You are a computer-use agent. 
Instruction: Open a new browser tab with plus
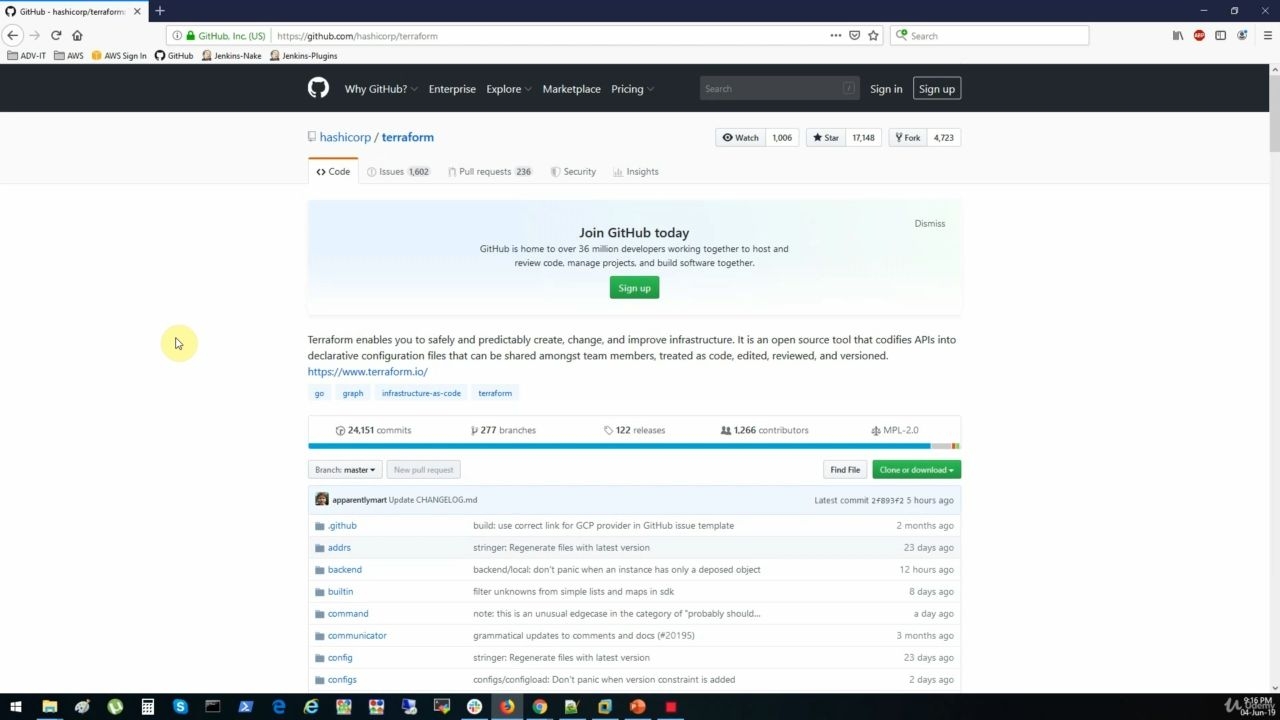point(159,11)
